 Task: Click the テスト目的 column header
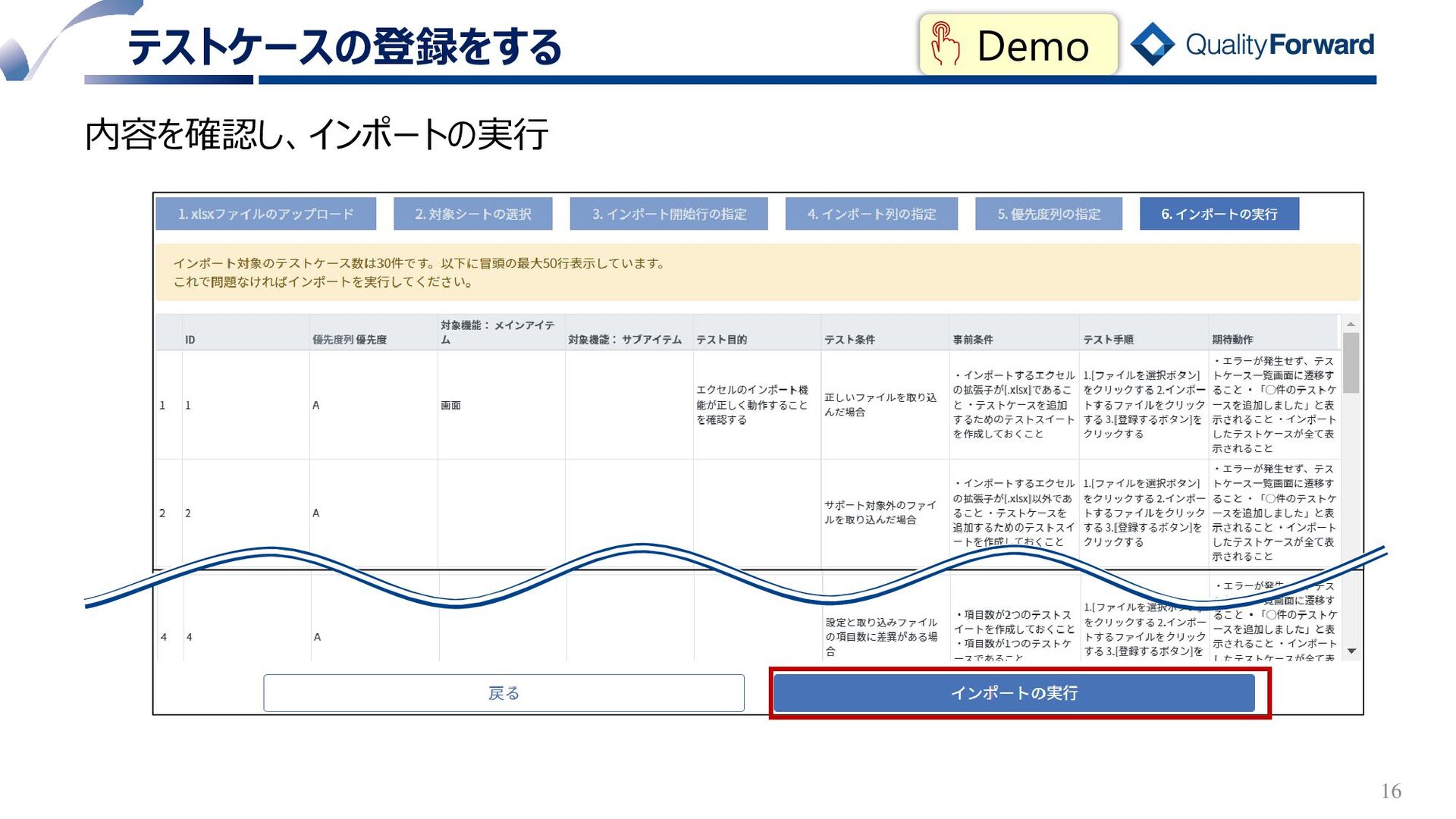721,340
